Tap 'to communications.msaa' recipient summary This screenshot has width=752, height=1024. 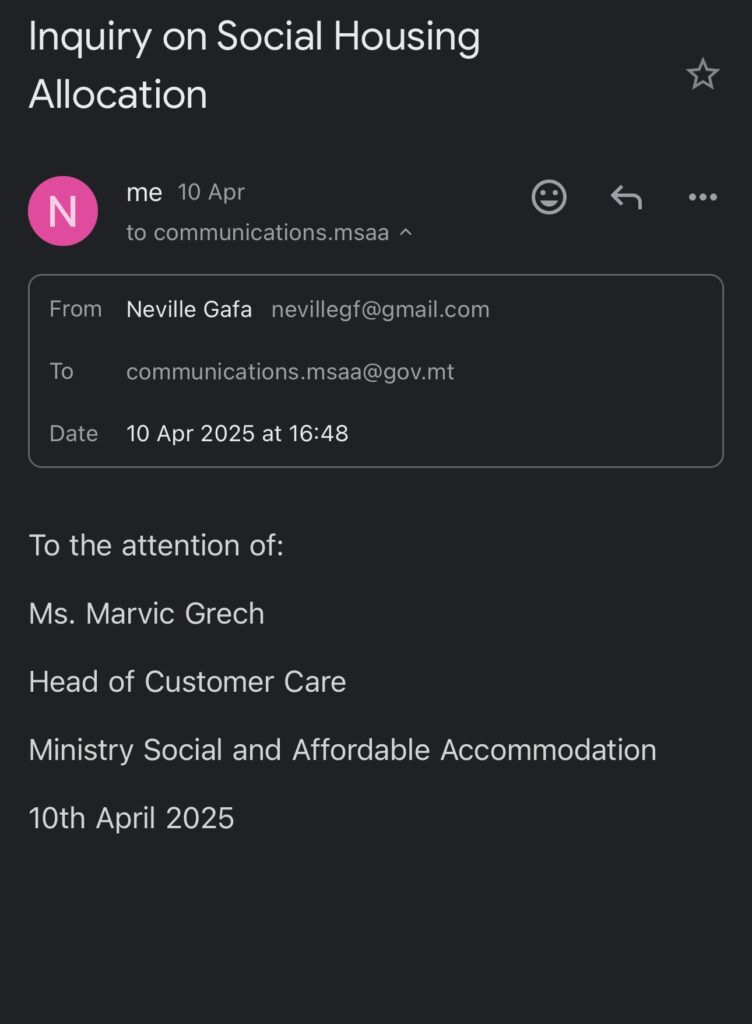click(257, 232)
